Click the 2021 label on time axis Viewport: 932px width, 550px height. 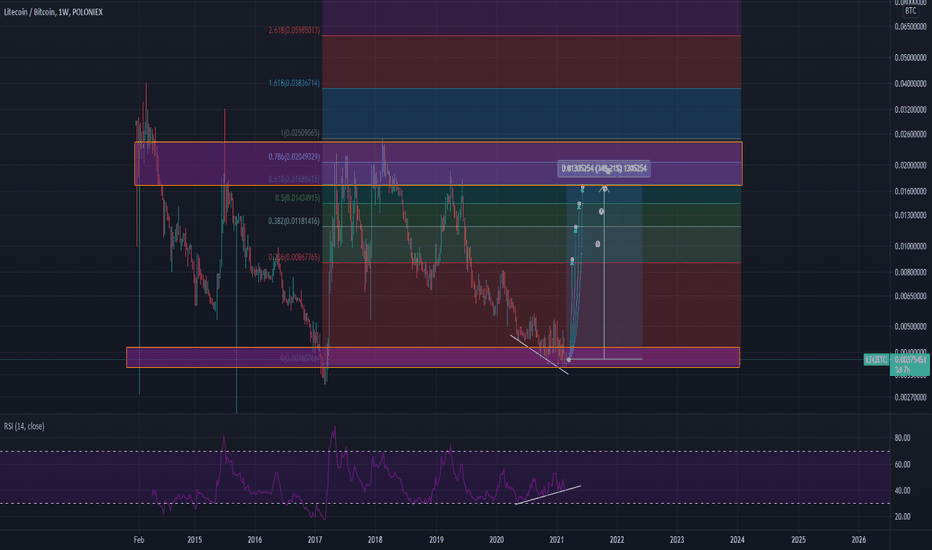tap(557, 540)
